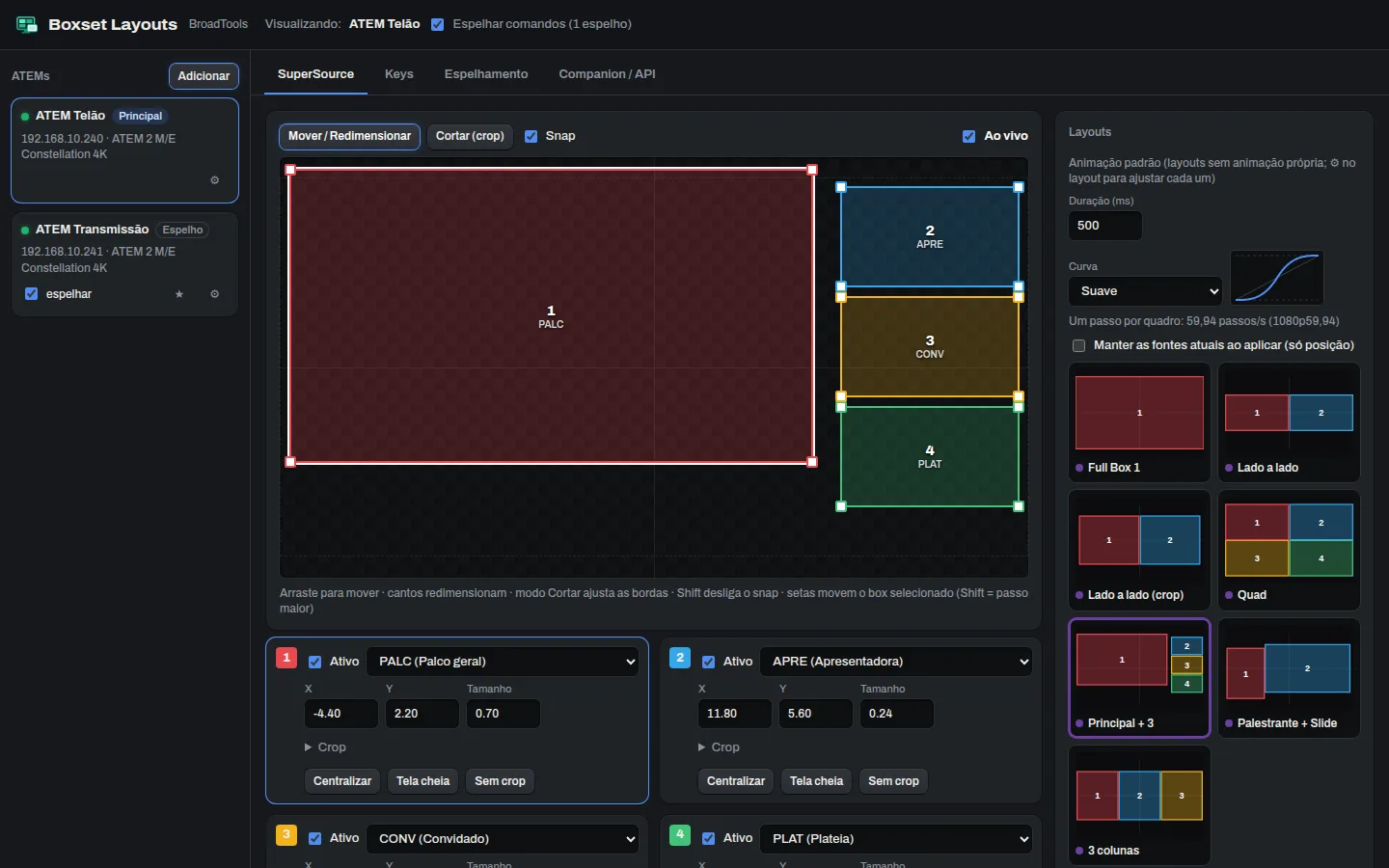Click the easing curve preview graph
The height and width of the screenshot is (868, 1389).
coord(1277,278)
